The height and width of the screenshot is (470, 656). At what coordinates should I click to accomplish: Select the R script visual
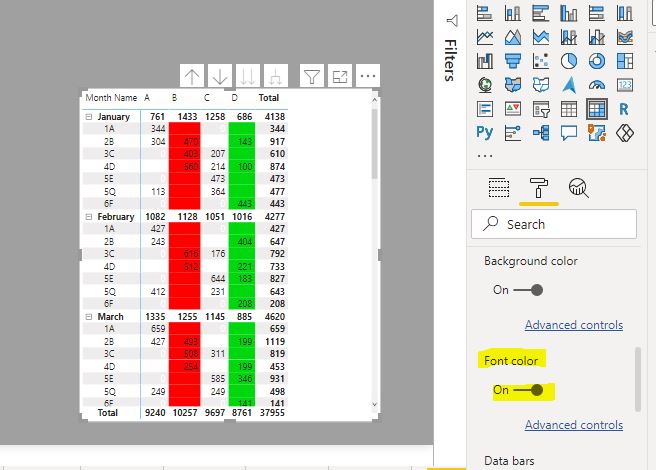tap(625, 109)
